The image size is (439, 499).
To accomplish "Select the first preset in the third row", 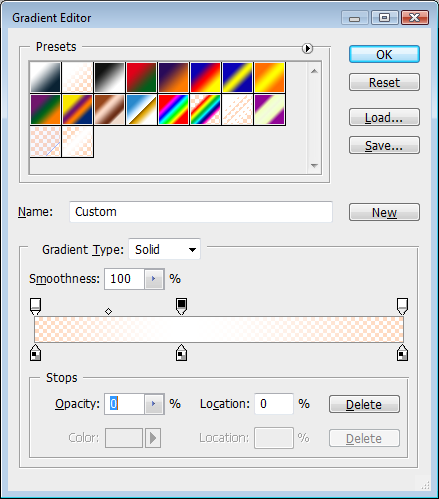I will (x=46, y=142).
